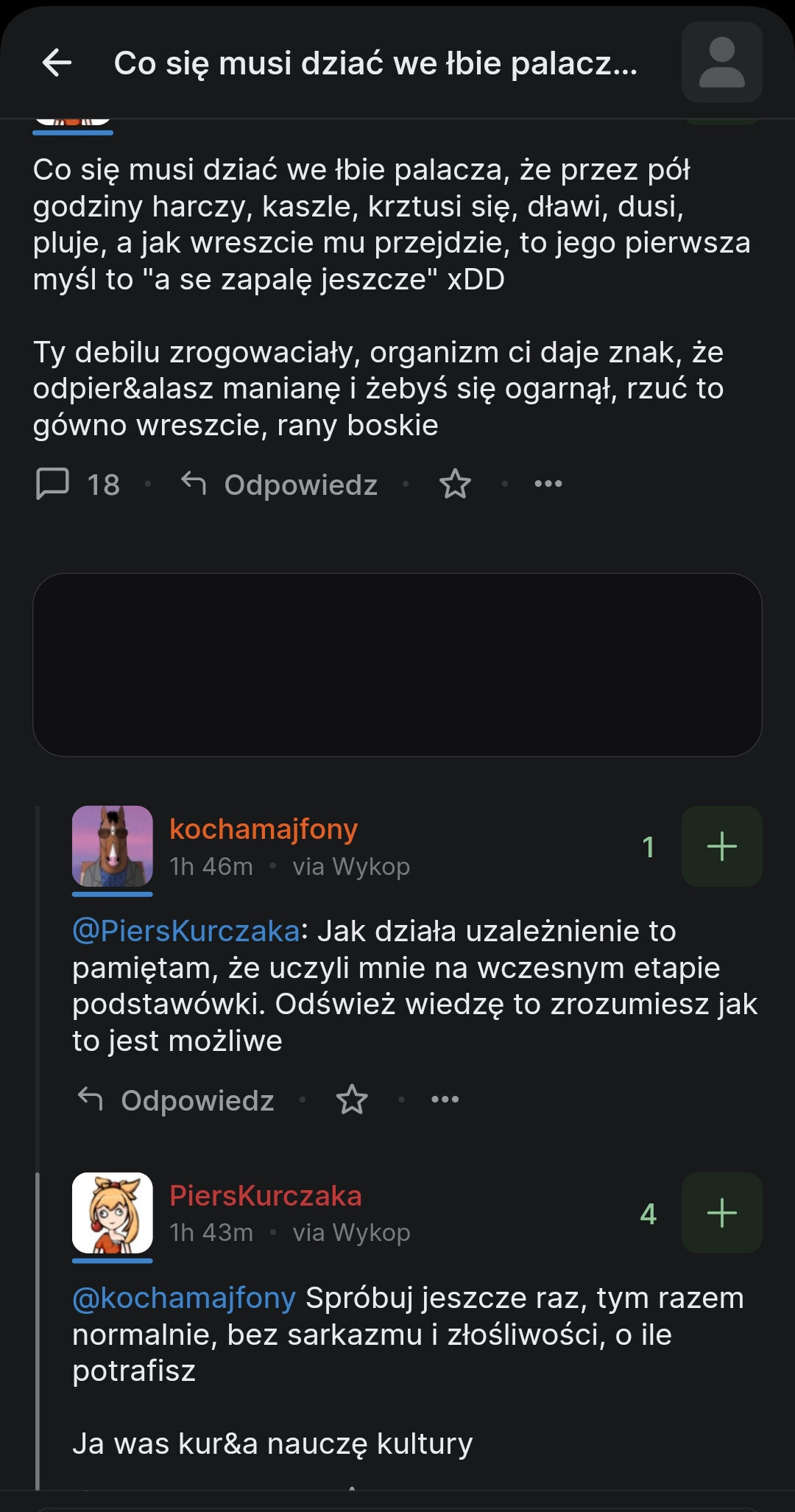The width and height of the screenshot is (795, 1512).
Task: Tap the back arrow in the header
Action: (x=57, y=63)
